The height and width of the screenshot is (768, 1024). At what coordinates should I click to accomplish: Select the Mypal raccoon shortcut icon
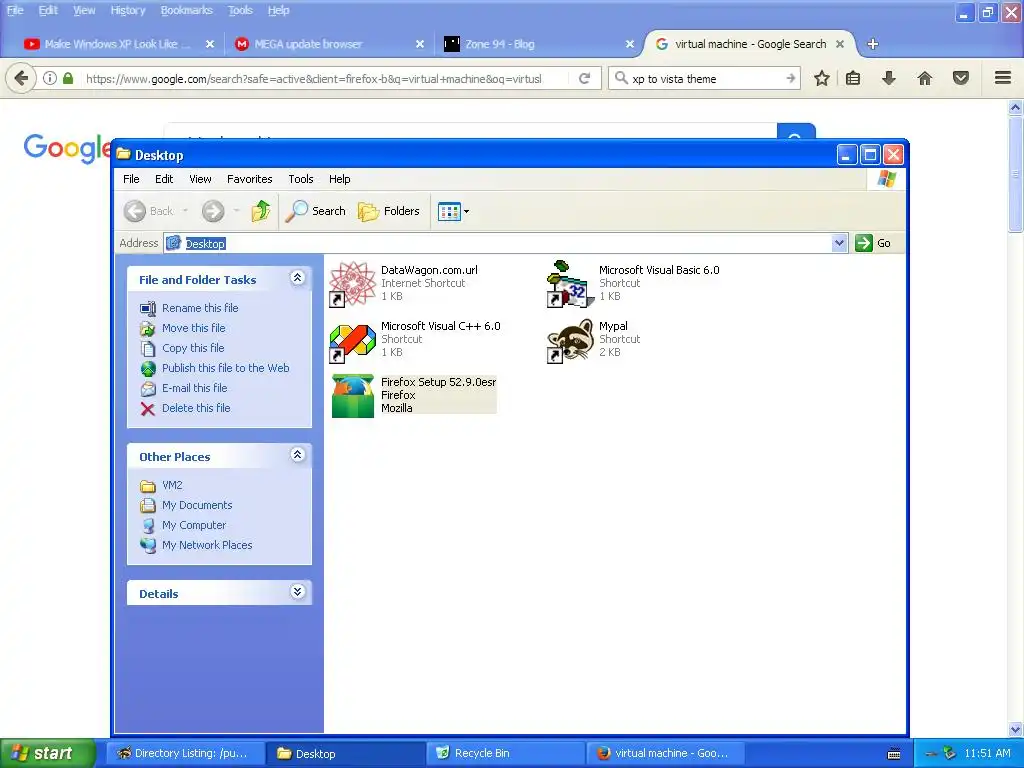570,340
